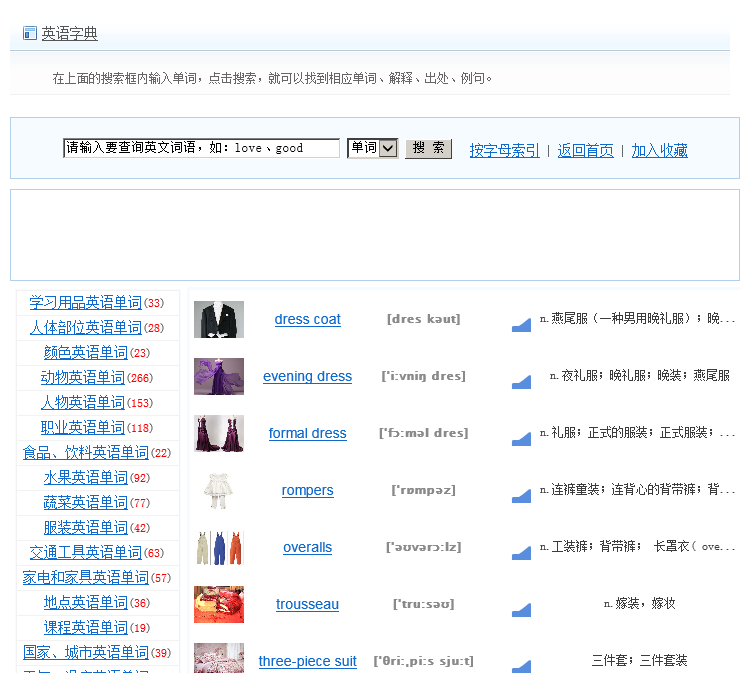Image resolution: width=740 pixels, height=673 pixels.
Task: Select 家电和家具英语单词 category
Action: tap(85, 578)
